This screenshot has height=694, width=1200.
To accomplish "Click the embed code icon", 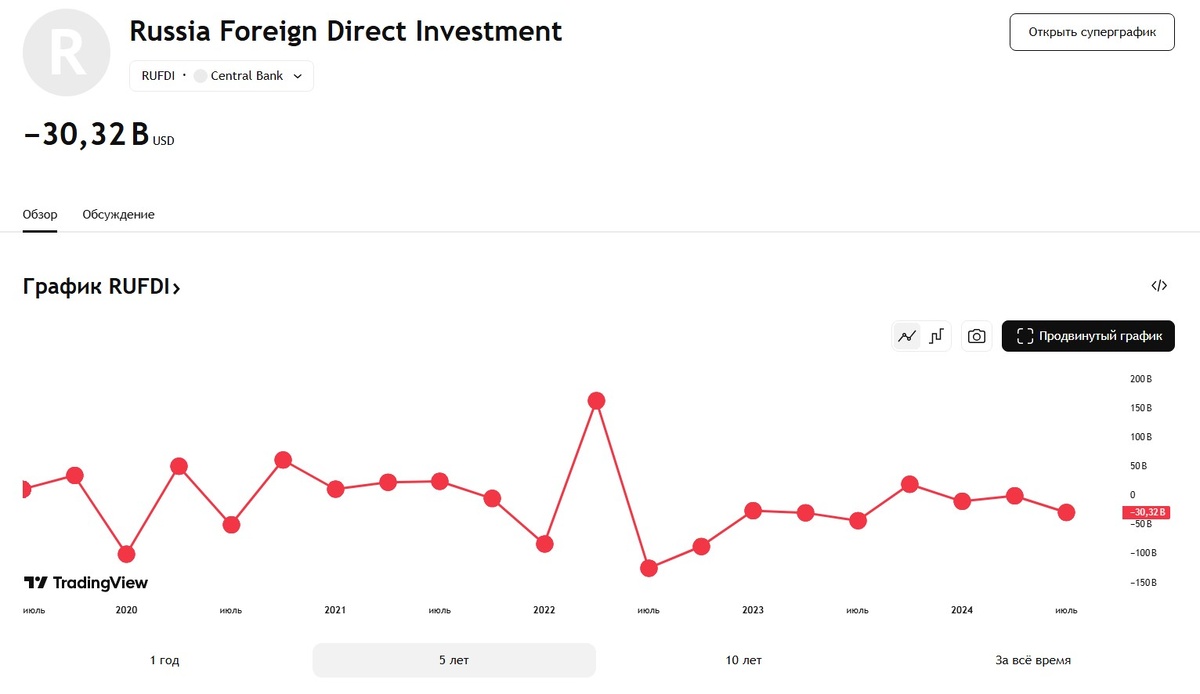I will tap(1159, 286).
